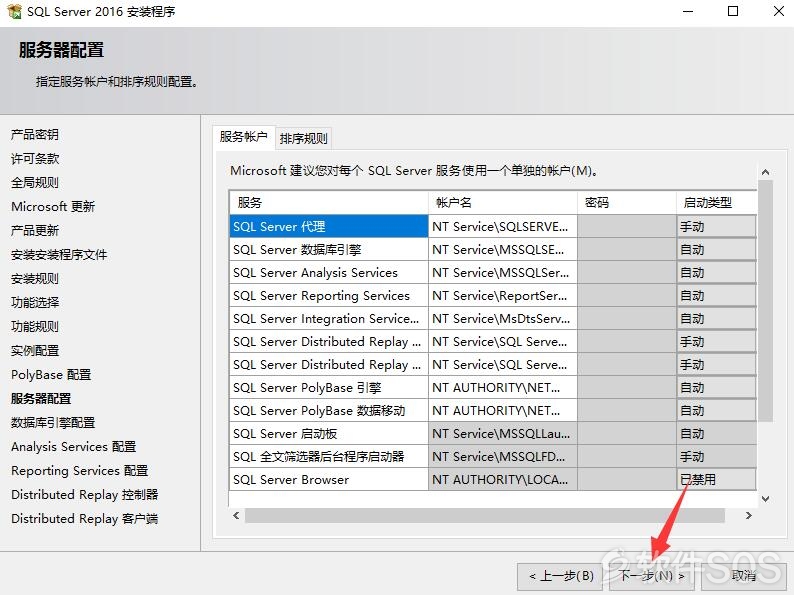
Task: Click the 密码 column header
Action: pyautogui.click(x=627, y=203)
